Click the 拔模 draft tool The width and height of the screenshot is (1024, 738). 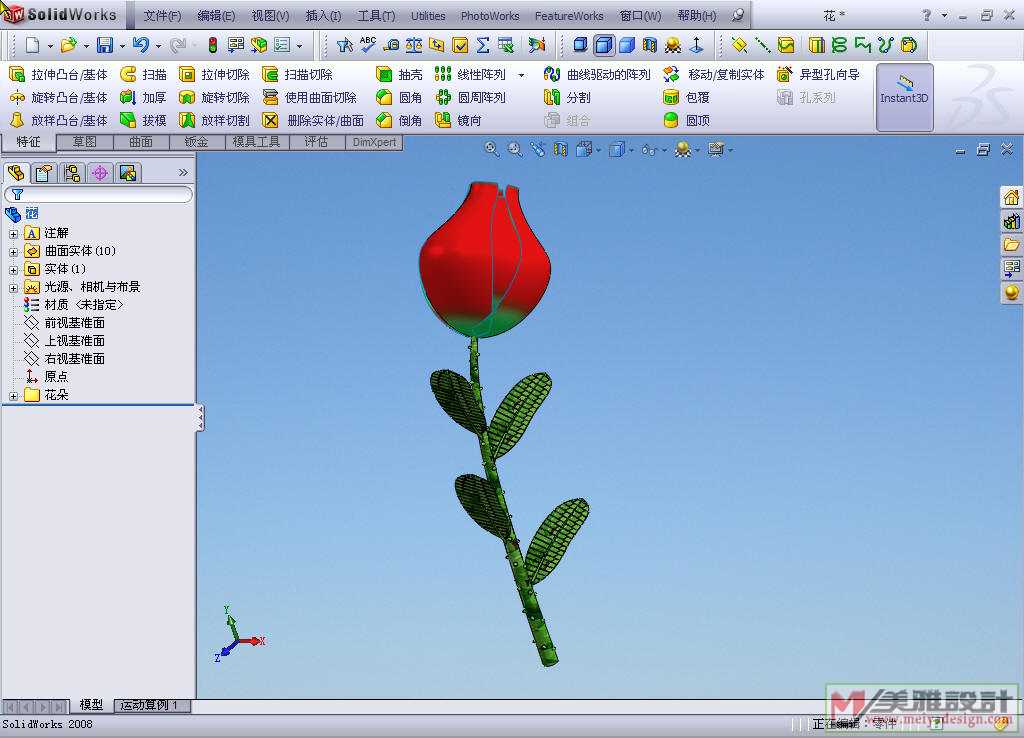click(144, 120)
